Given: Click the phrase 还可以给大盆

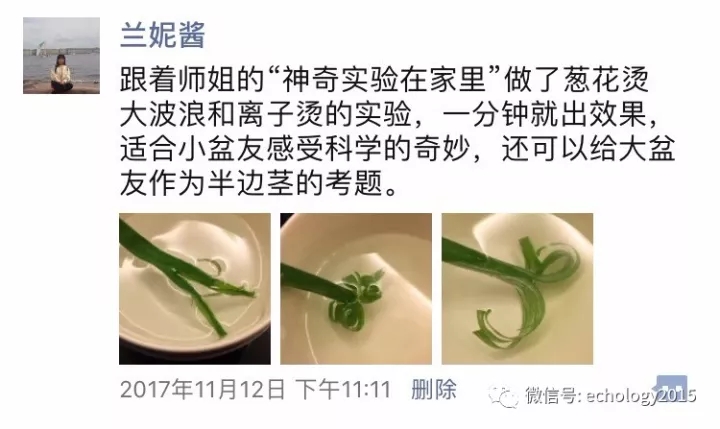Looking at the screenshot, I should pos(588,149).
